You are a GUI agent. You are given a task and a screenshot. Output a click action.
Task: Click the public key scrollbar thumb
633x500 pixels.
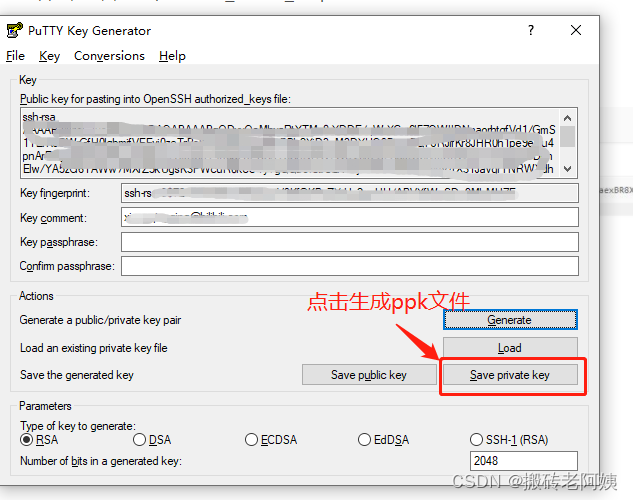click(568, 136)
